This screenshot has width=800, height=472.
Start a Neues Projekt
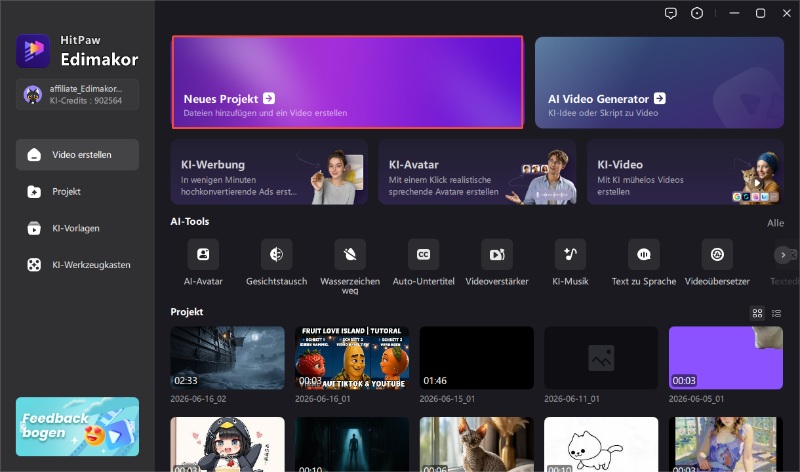347,82
